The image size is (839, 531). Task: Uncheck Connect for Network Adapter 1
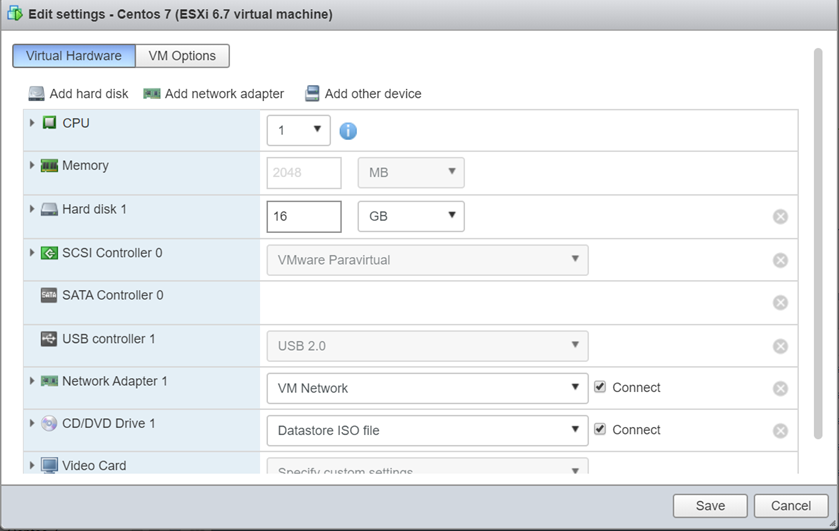click(600, 387)
